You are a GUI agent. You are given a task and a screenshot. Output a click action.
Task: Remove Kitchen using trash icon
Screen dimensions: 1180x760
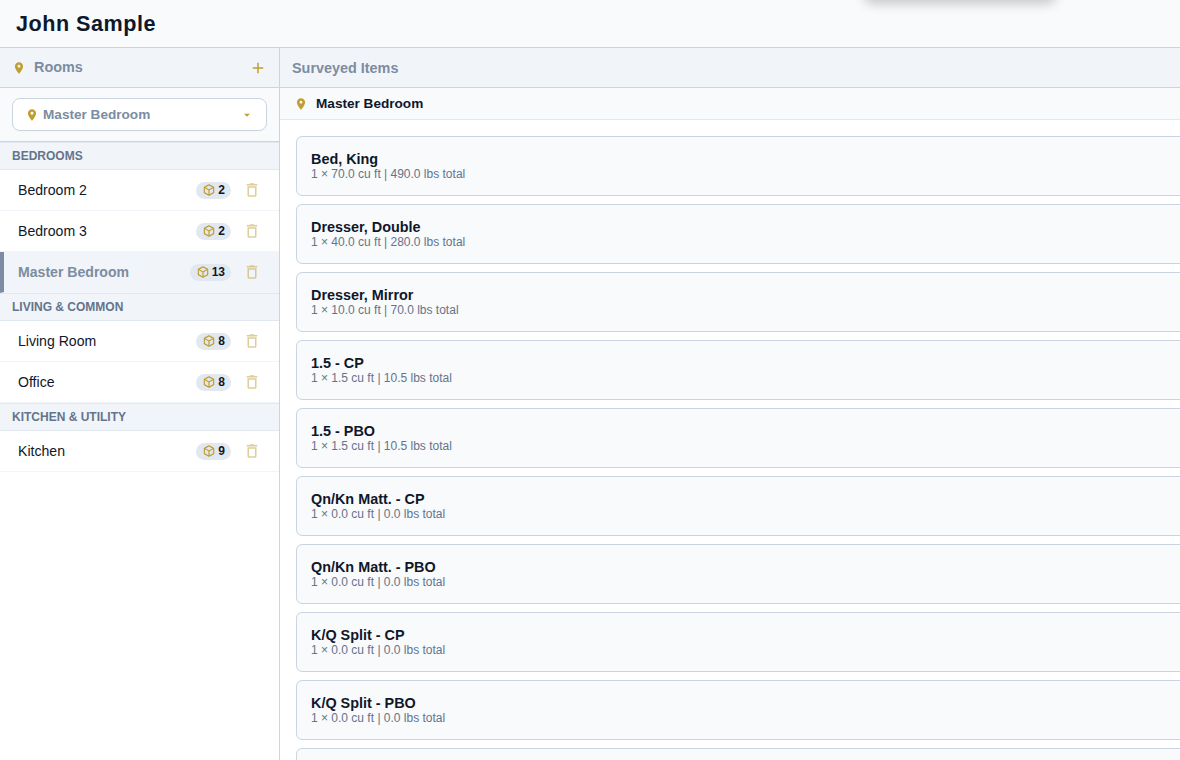point(252,451)
